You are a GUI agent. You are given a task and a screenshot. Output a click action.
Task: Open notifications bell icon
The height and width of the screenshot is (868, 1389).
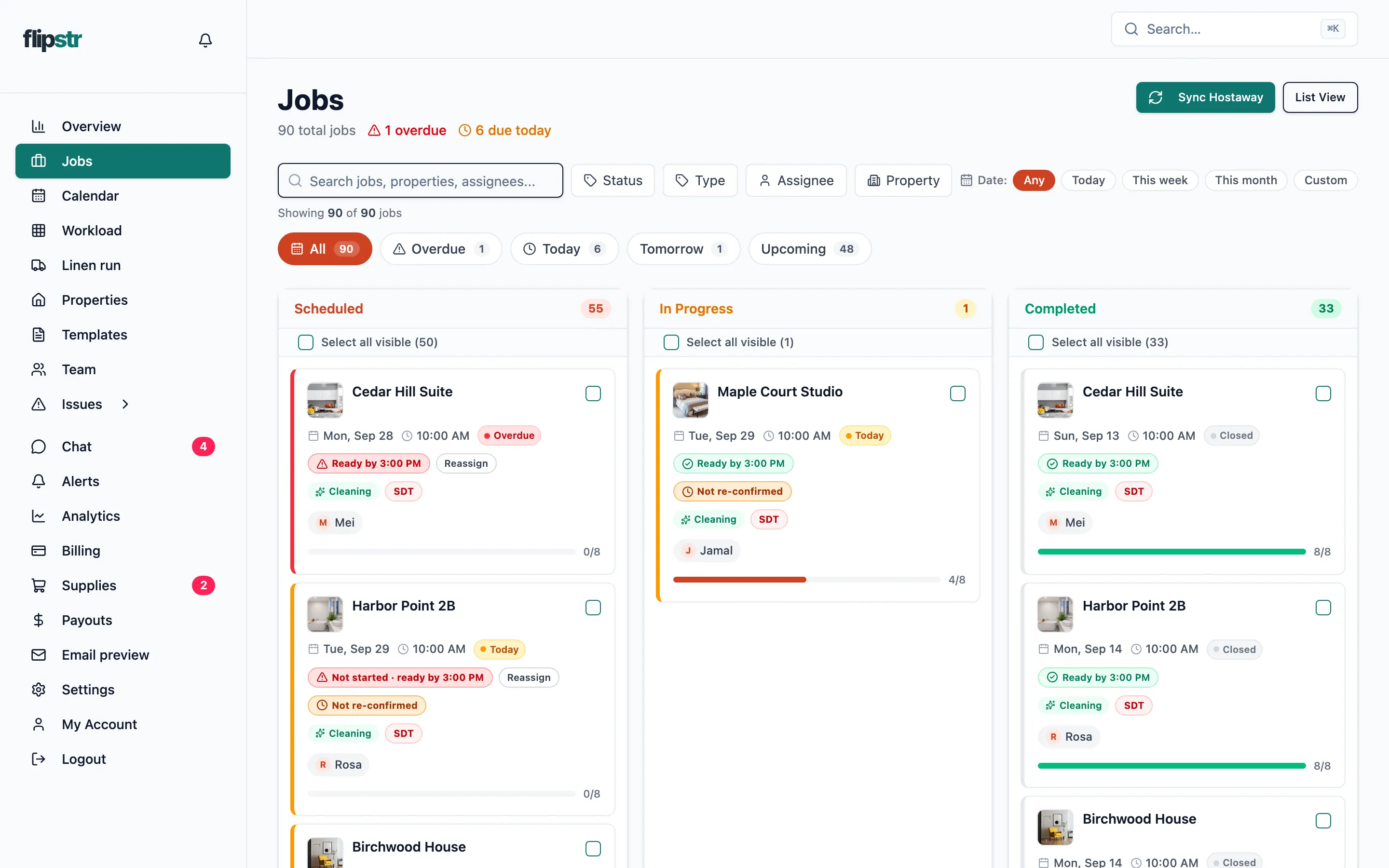tap(205, 40)
